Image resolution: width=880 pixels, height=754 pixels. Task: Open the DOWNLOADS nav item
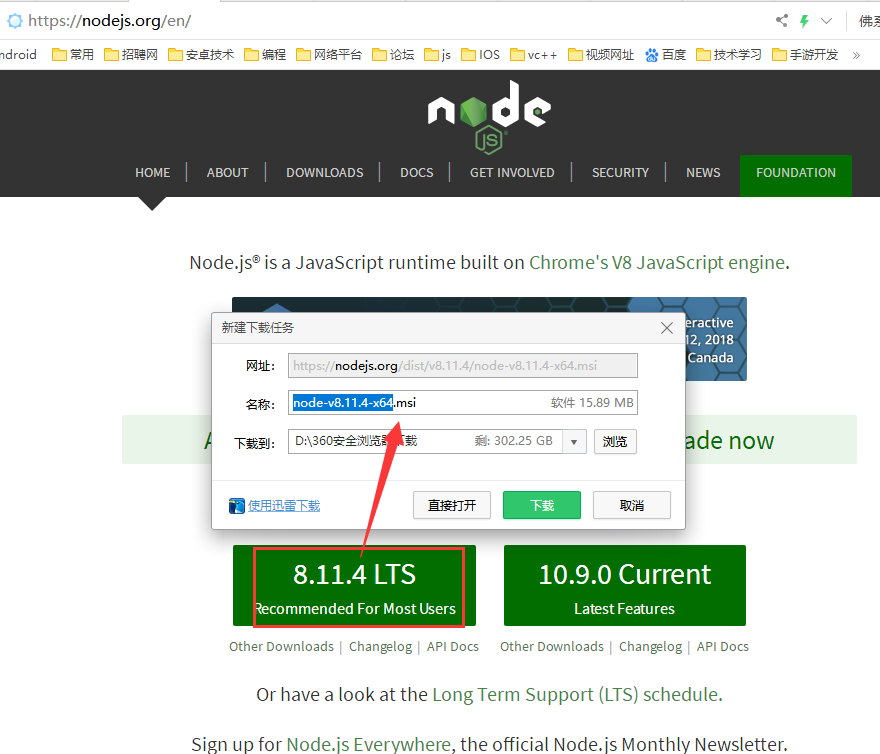click(x=325, y=173)
